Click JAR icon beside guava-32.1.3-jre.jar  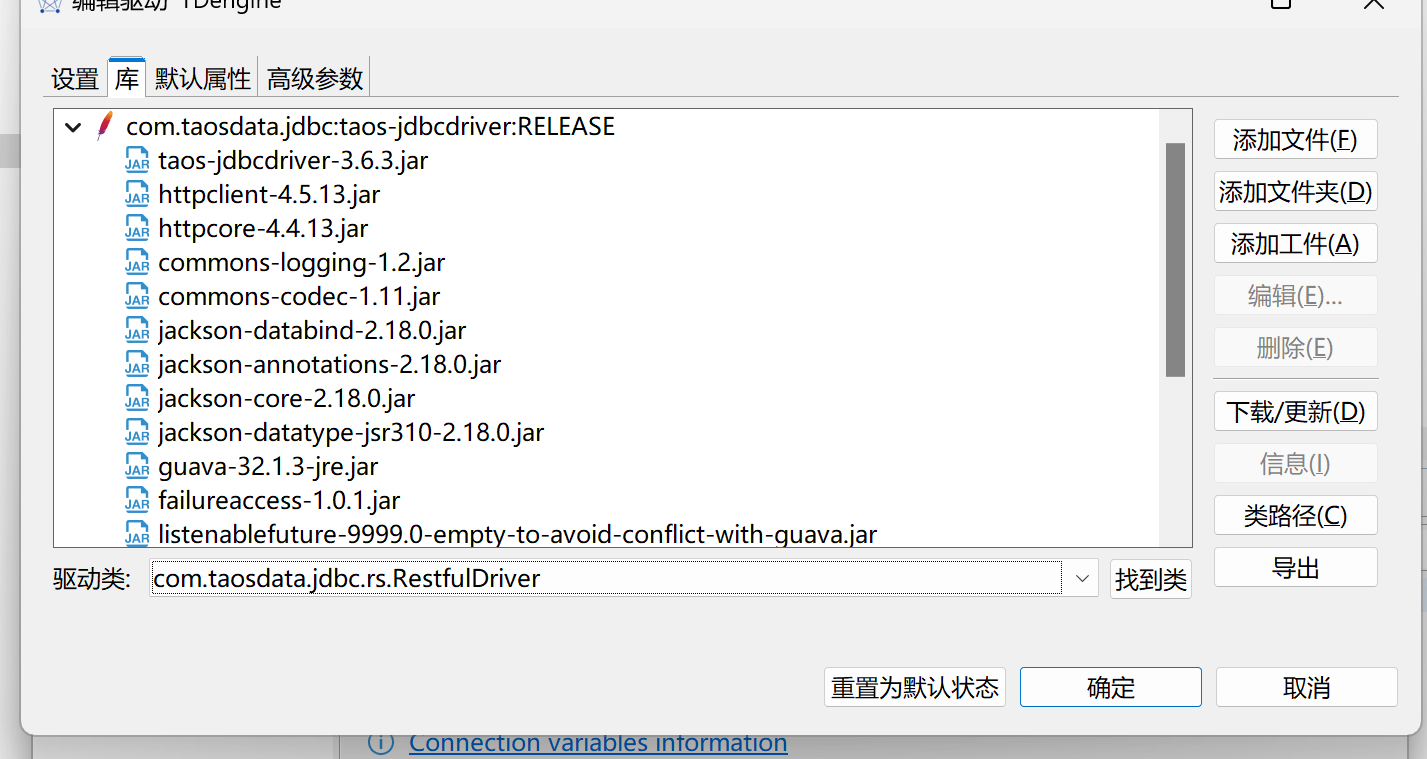(137, 466)
